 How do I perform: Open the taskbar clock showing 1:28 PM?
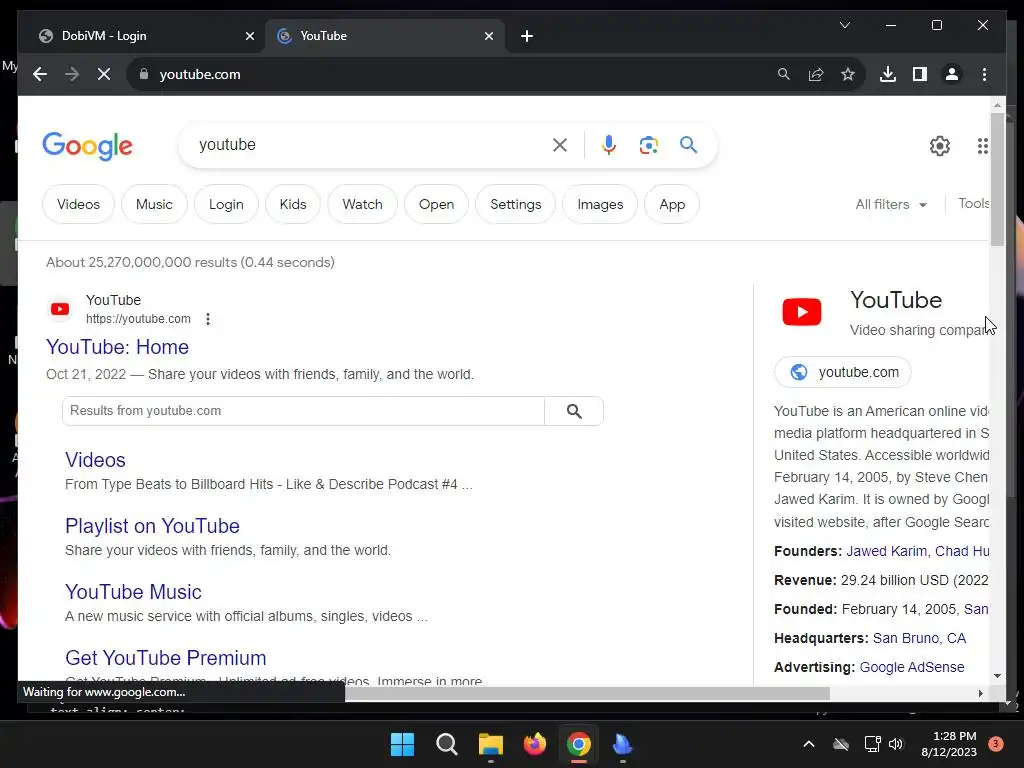point(949,744)
